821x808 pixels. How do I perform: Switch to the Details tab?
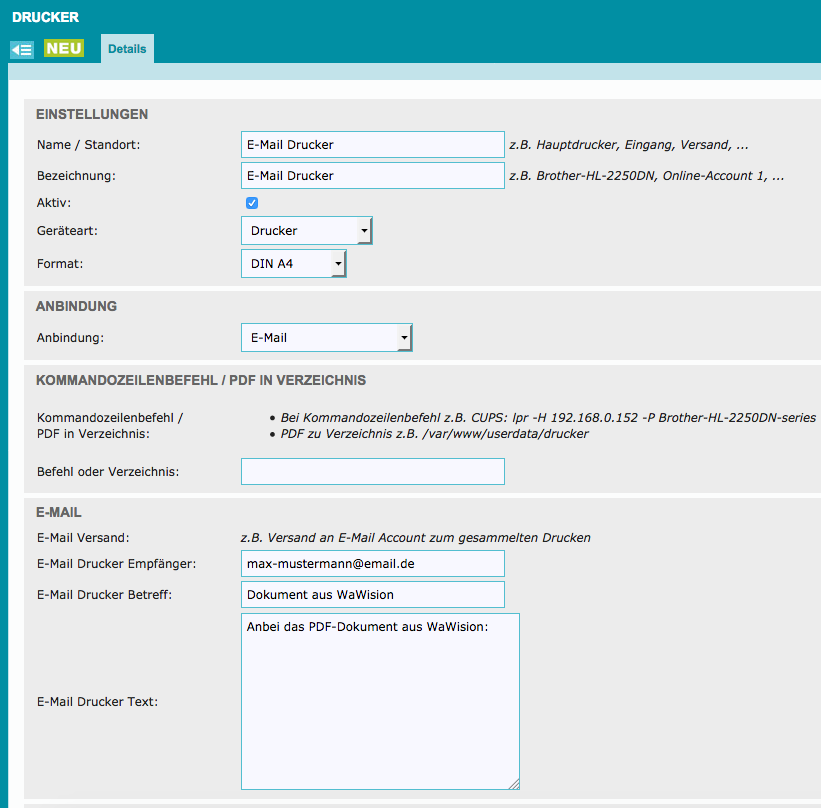click(127, 49)
